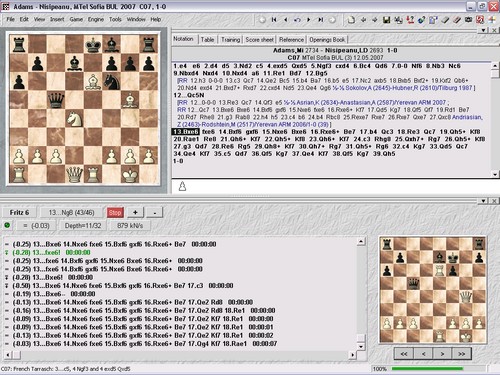The height and width of the screenshot is (375, 500).
Task: Click the red question-mark toolbar icon
Action: [x=410, y=20]
